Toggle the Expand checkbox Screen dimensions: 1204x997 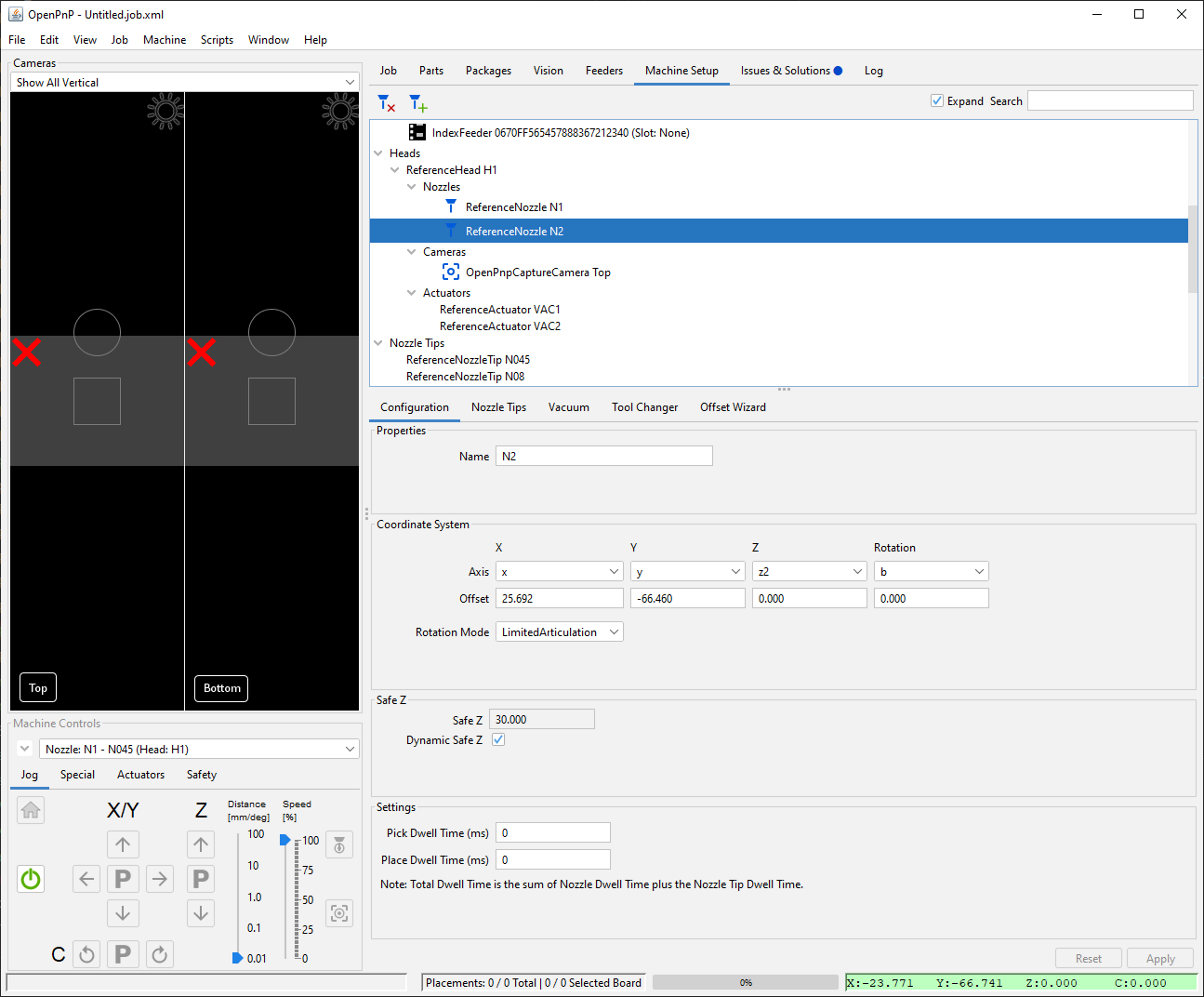coord(937,100)
